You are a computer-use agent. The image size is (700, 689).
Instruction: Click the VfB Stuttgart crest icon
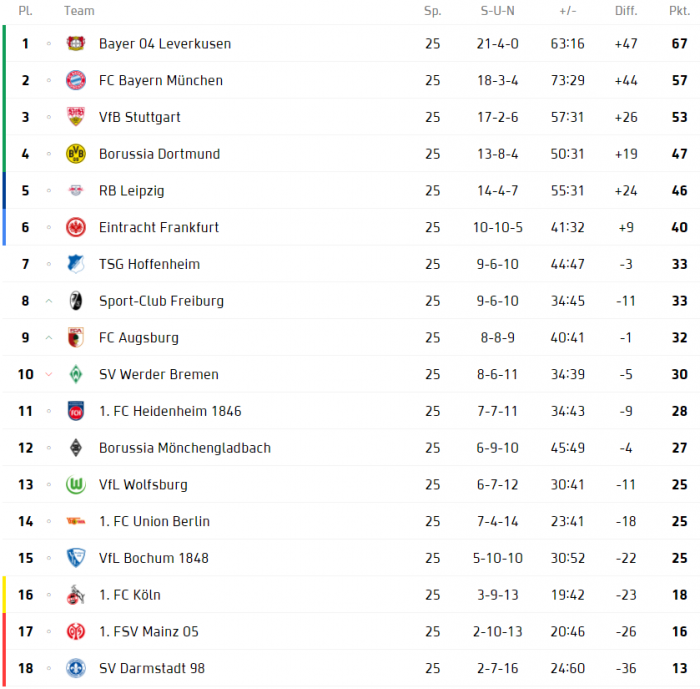(x=76, y=117)
